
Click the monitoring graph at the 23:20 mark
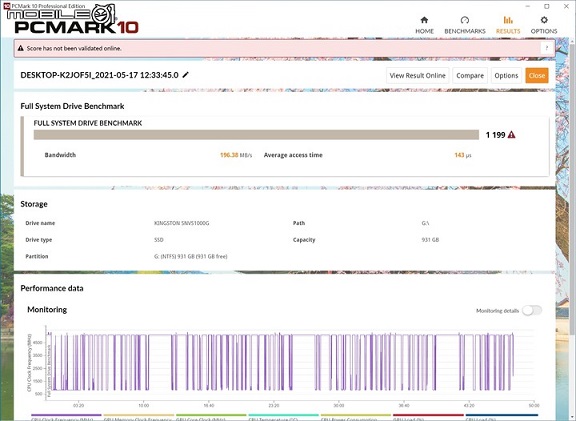[x=274, y=367]
